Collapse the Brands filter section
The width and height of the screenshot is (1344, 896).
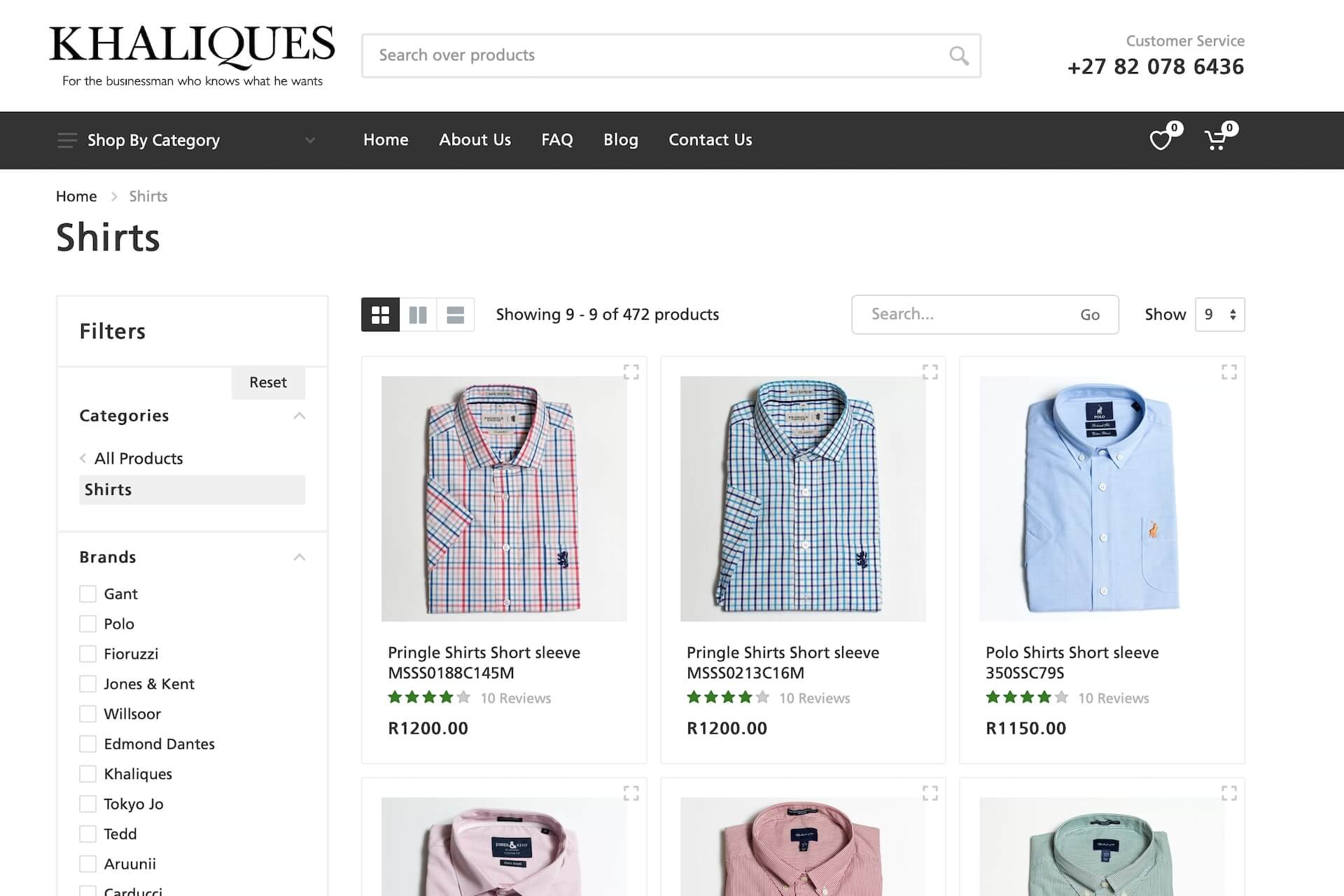(300, 557)
